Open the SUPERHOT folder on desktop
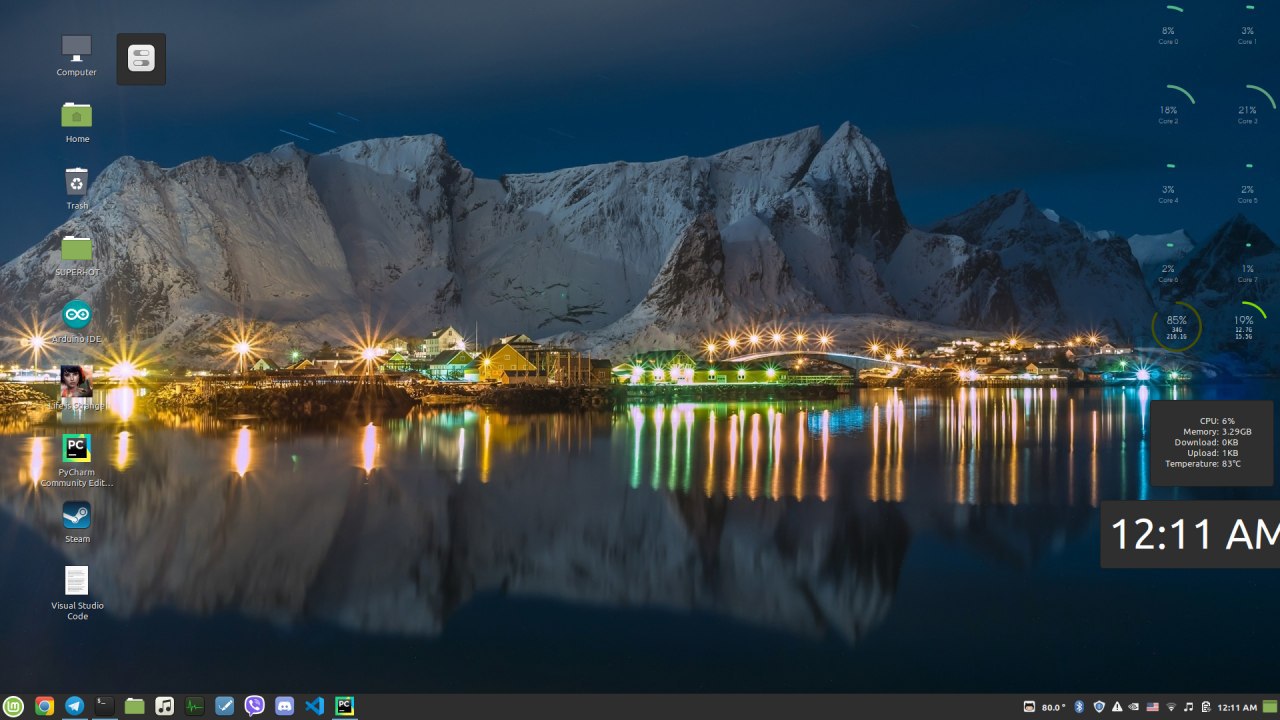This screenshot has height=720, width=1280. coord(77,255)
